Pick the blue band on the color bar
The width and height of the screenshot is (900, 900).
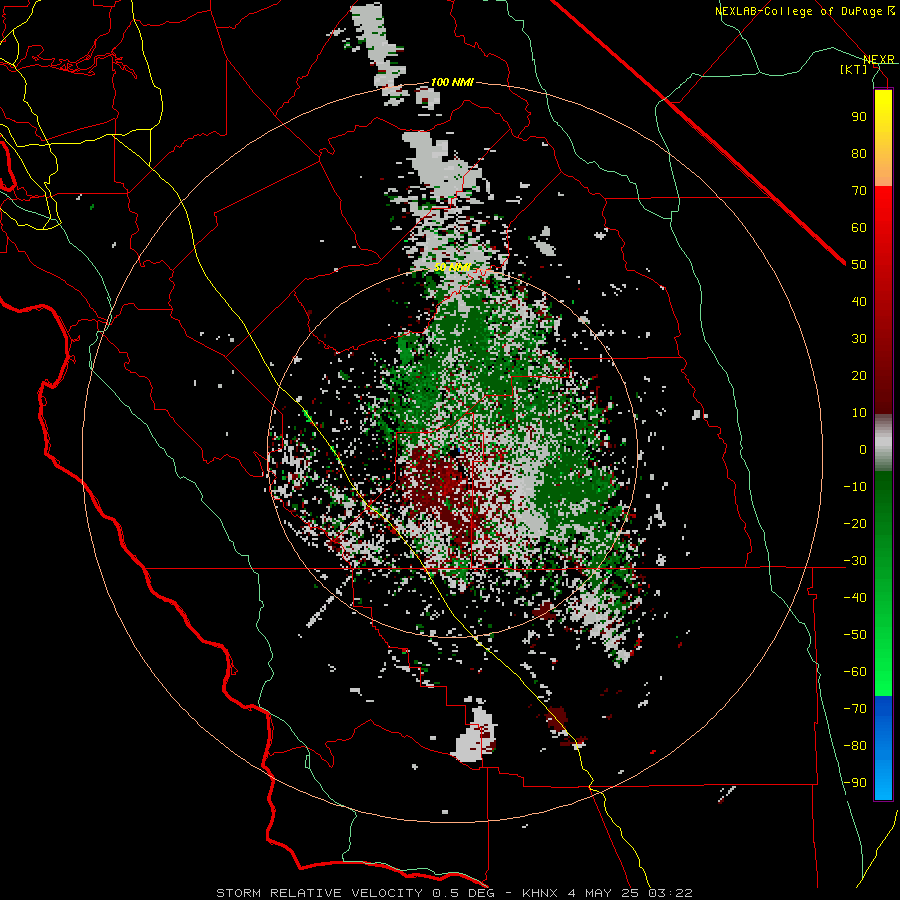[883, 747]
